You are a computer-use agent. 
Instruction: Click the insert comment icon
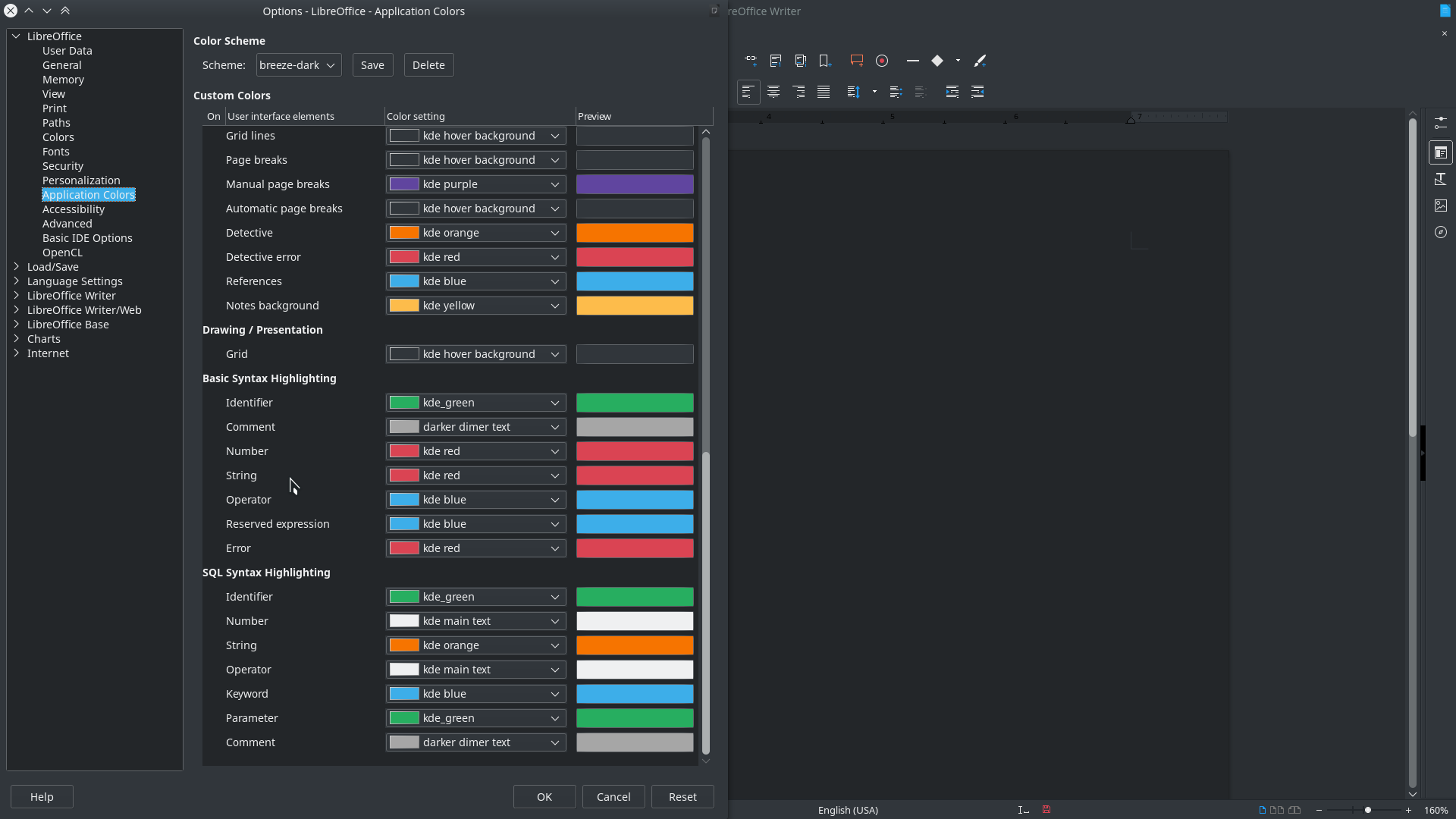857,61
